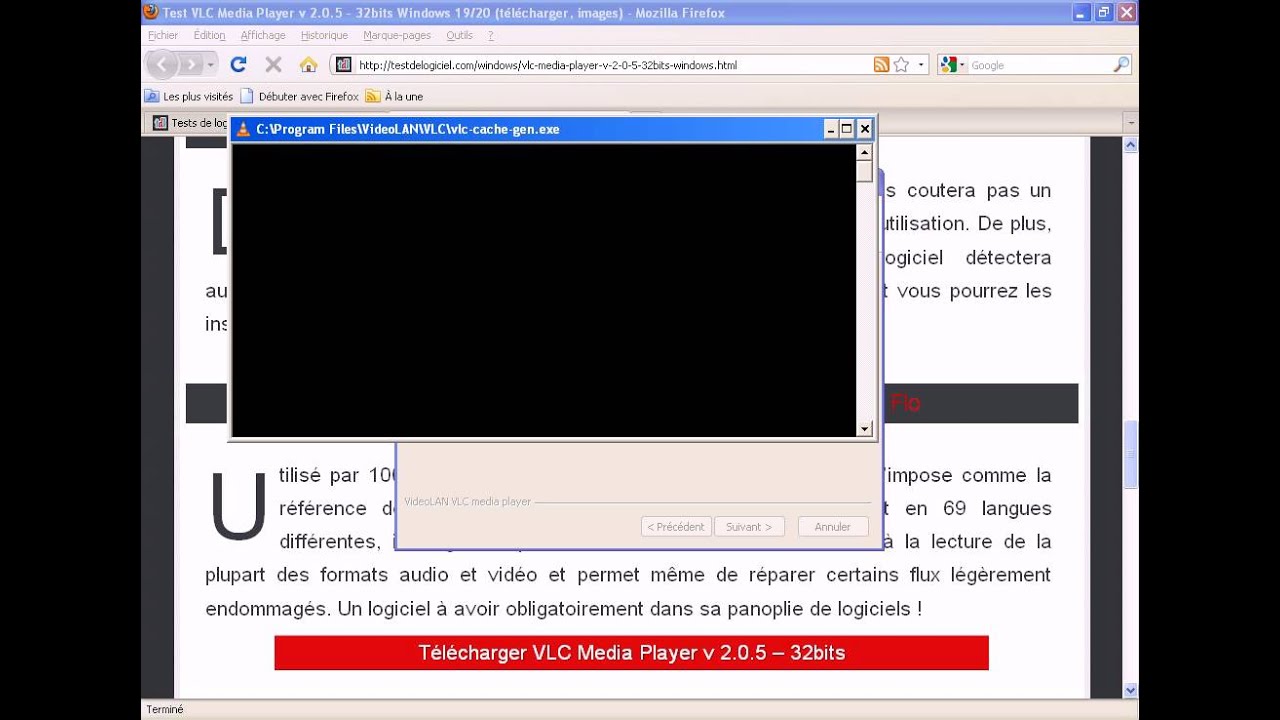Click the console window scrollbar thumb
The height and width of the screenshot is (720, 1280).
pyautogui.click(x=865, y=171)
